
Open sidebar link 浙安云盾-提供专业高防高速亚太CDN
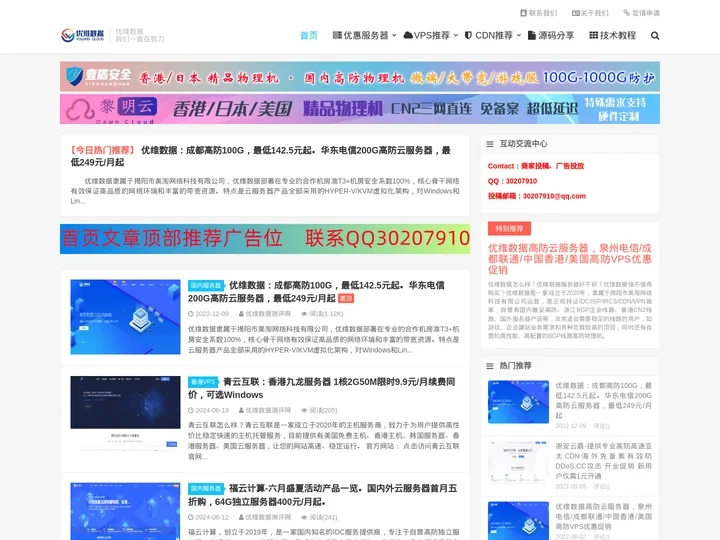603,461
